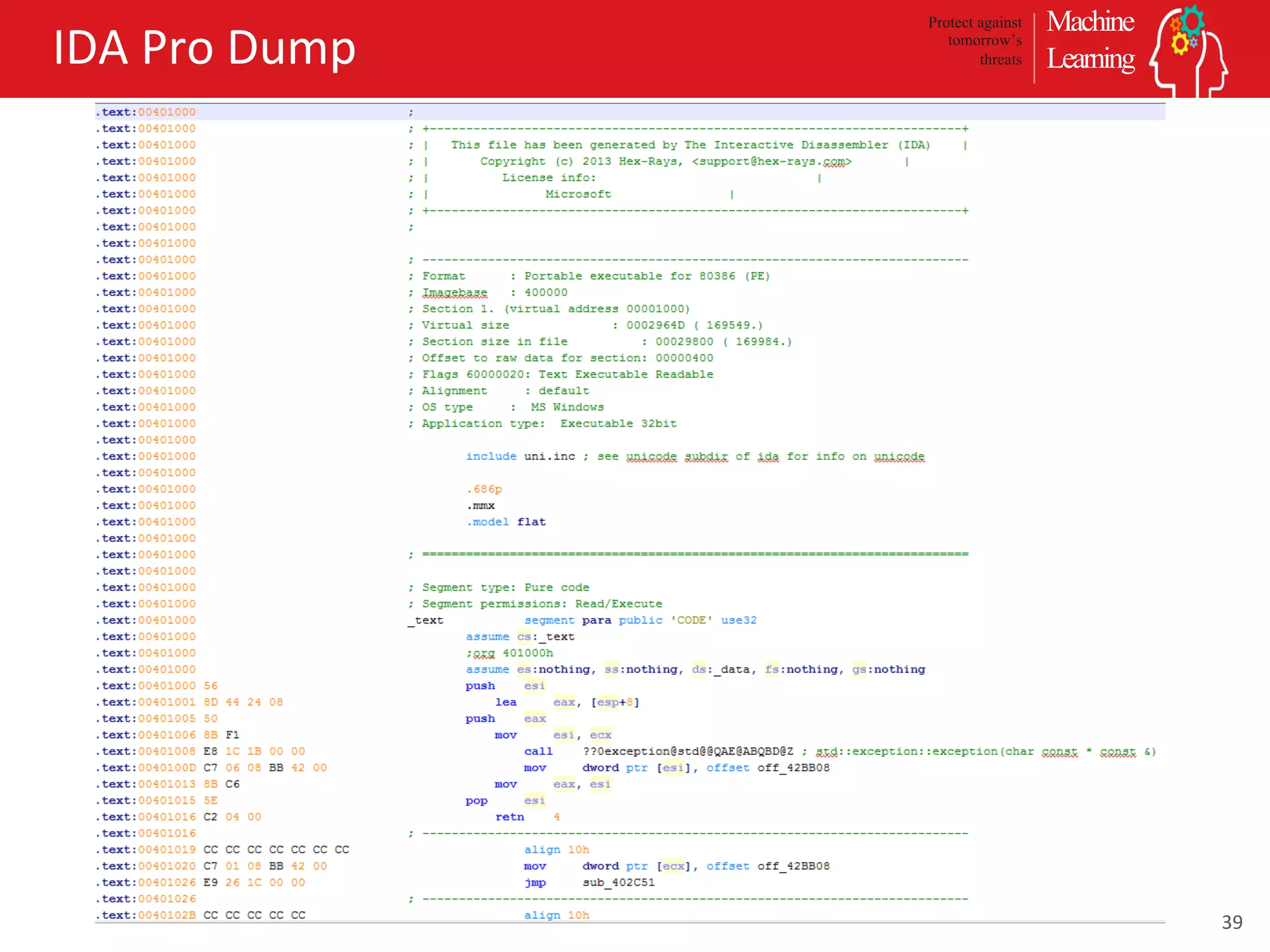Click the std::exception call instruction operand

tap(688, 751)
